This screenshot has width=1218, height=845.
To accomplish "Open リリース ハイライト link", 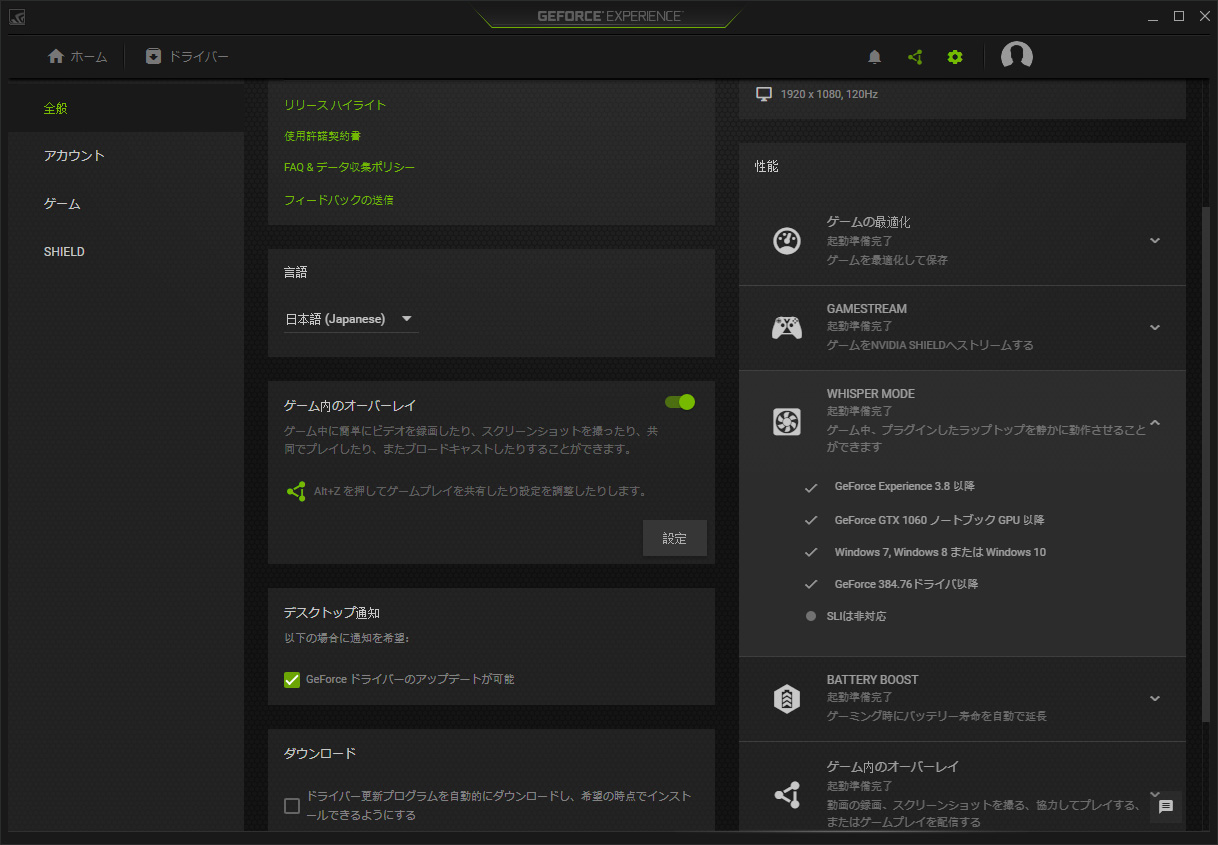I will click(335, 105).
